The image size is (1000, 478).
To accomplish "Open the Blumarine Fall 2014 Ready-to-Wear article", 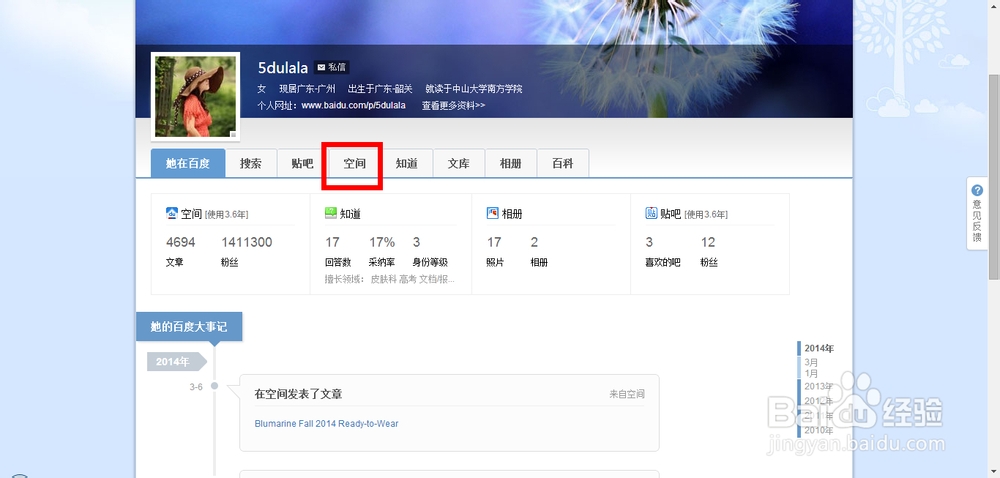I will tap(327, 424).
